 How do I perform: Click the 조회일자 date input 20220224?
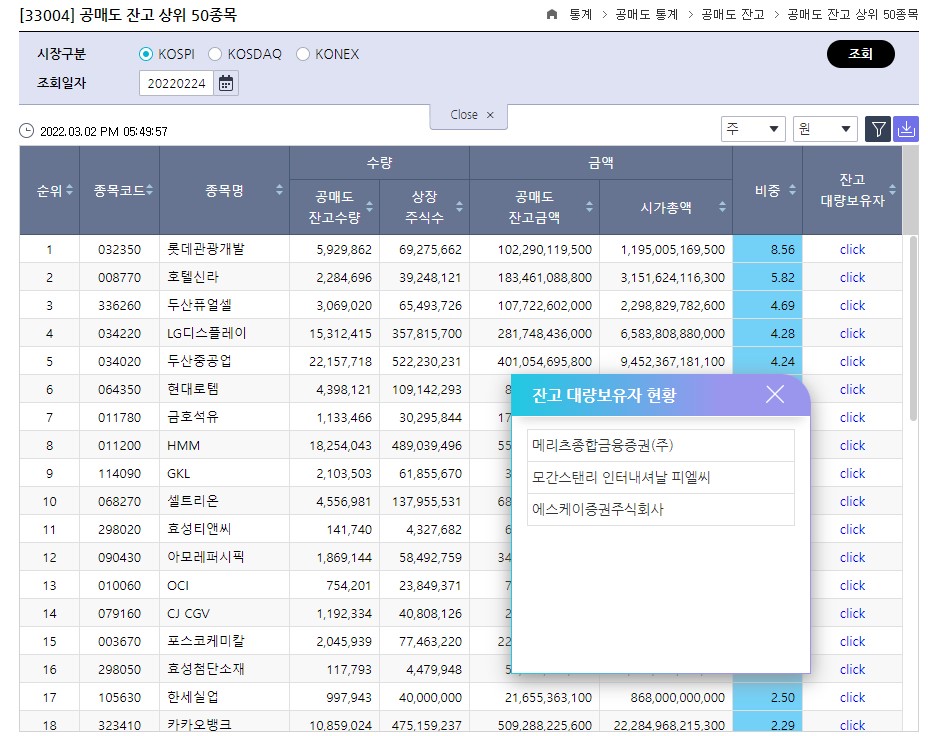click(x=176, y=83)
